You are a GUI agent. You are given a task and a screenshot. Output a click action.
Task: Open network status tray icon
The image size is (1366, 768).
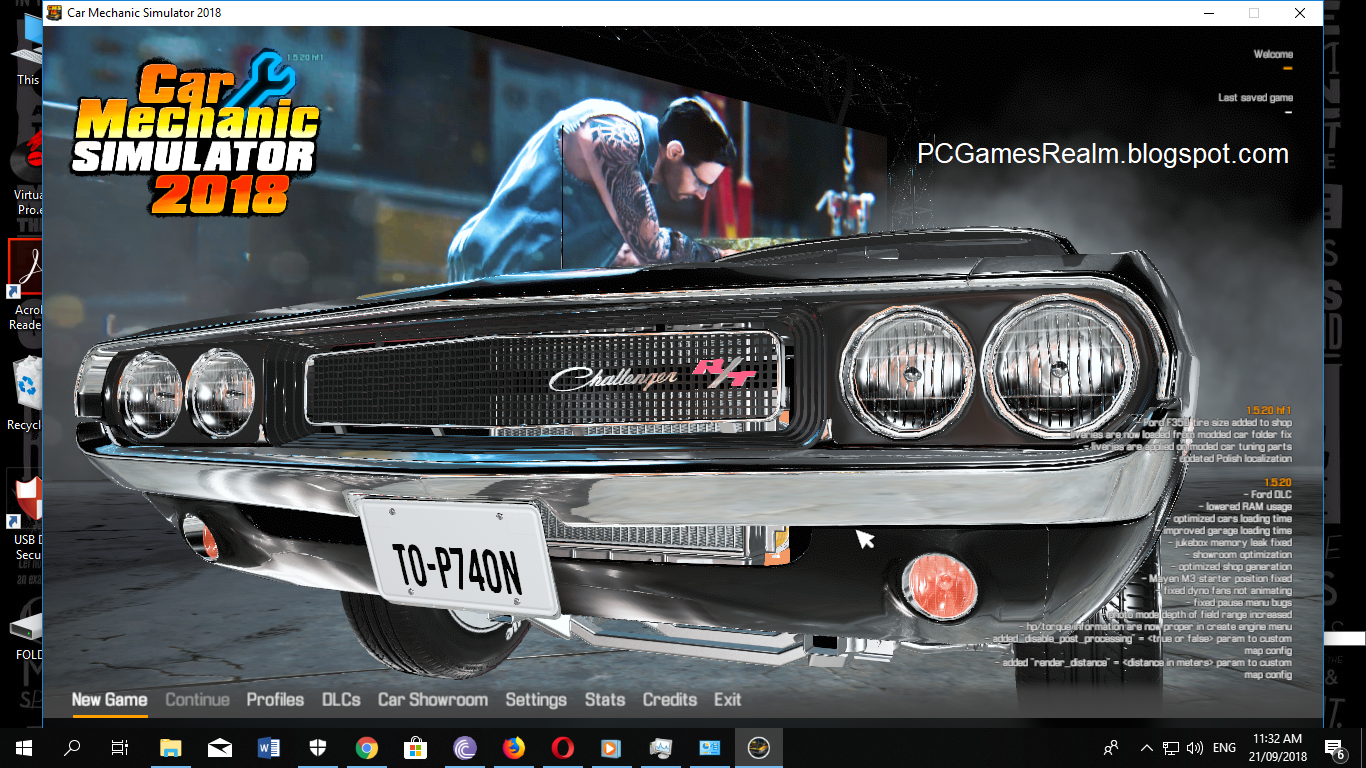click(1170, 748)
